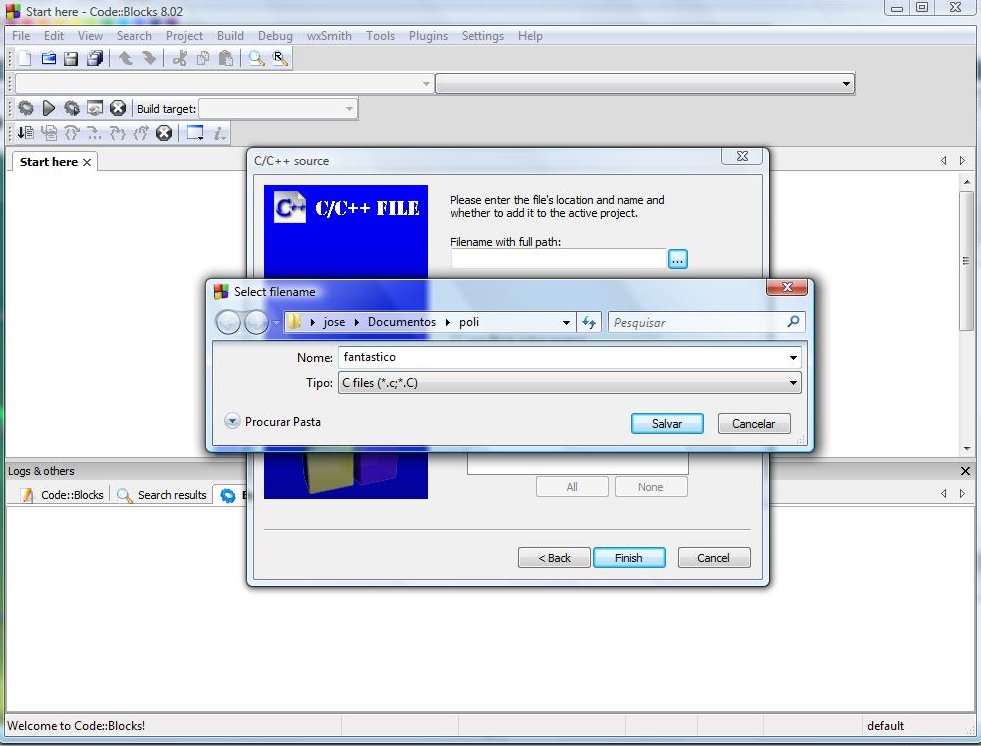Click Cancelar in Select filename dialog
The height and width of the screenshot is (746, 981).
(x=754, y=424)
